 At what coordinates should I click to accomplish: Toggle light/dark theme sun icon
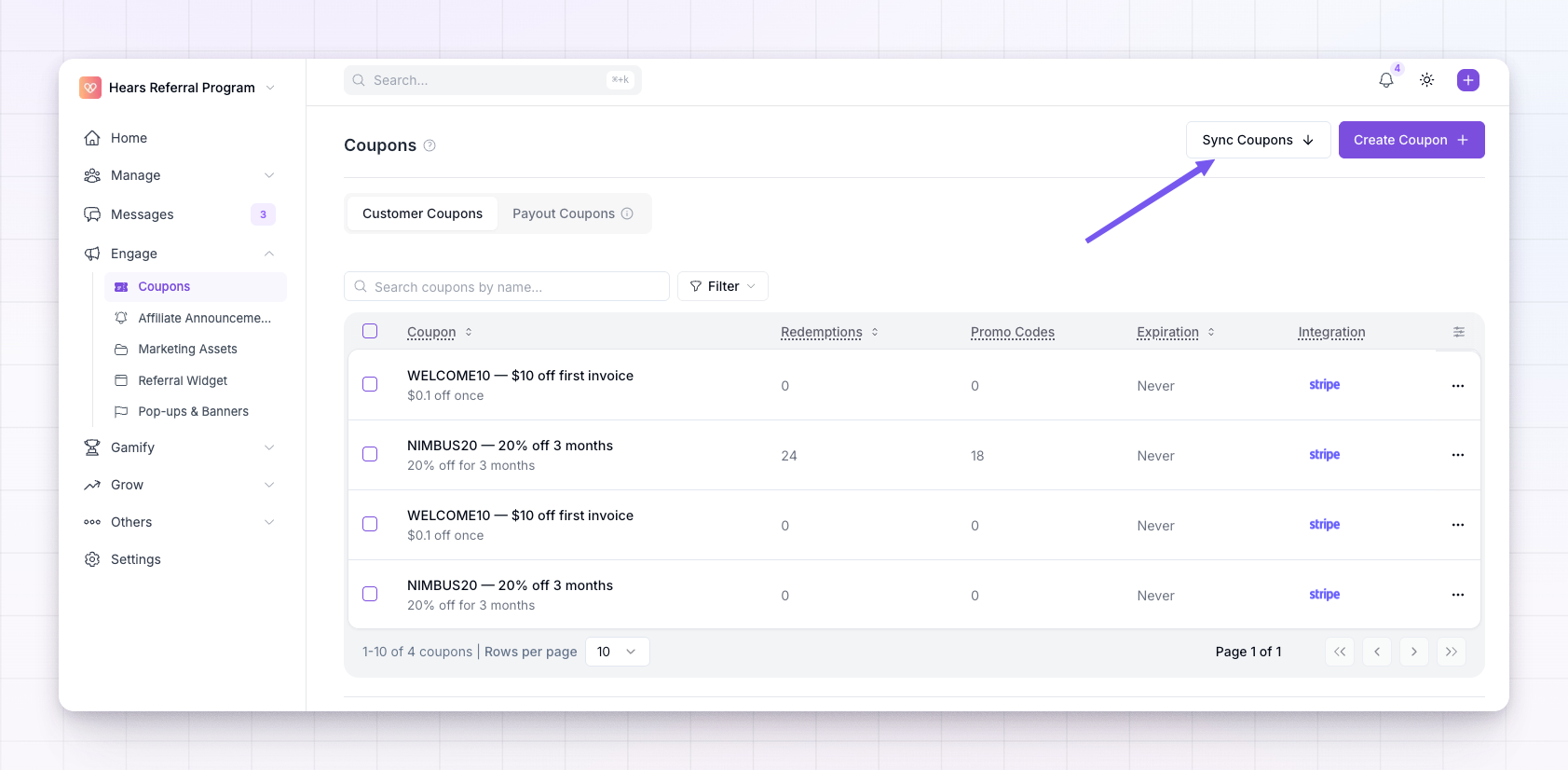pyautogui.click(x=1426, y=80)
